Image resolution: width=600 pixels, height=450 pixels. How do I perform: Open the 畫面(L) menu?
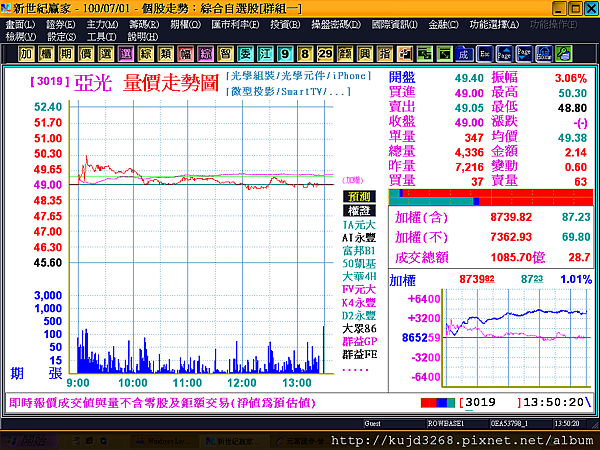tap(20, 24)
